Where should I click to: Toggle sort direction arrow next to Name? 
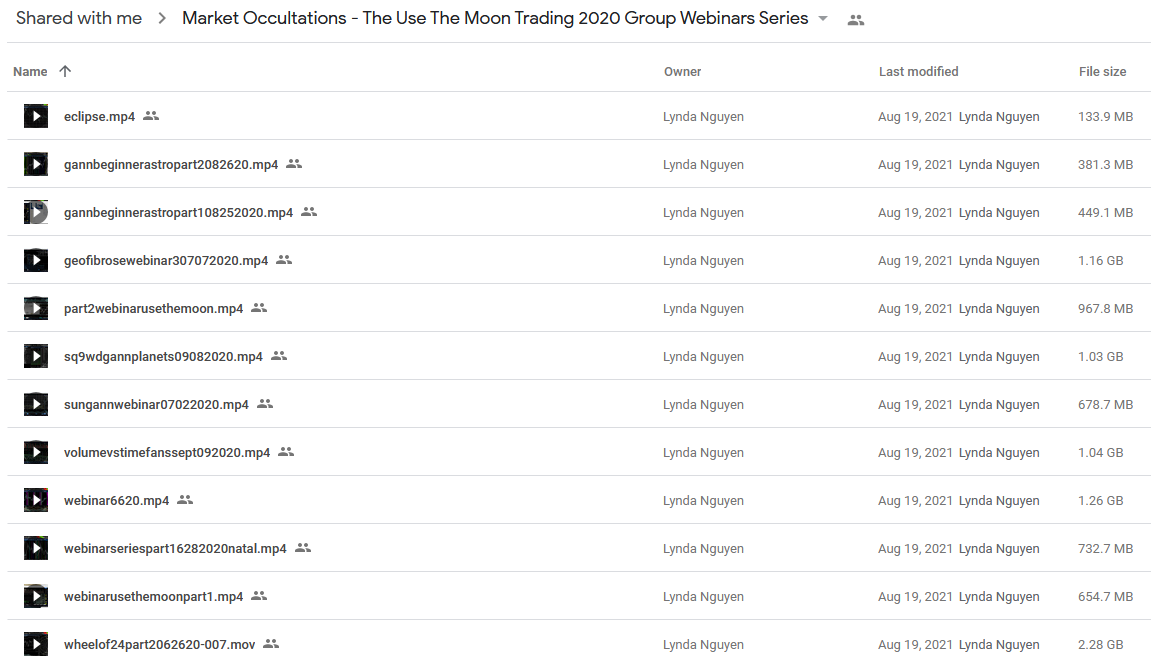click(x=65, y=71)
